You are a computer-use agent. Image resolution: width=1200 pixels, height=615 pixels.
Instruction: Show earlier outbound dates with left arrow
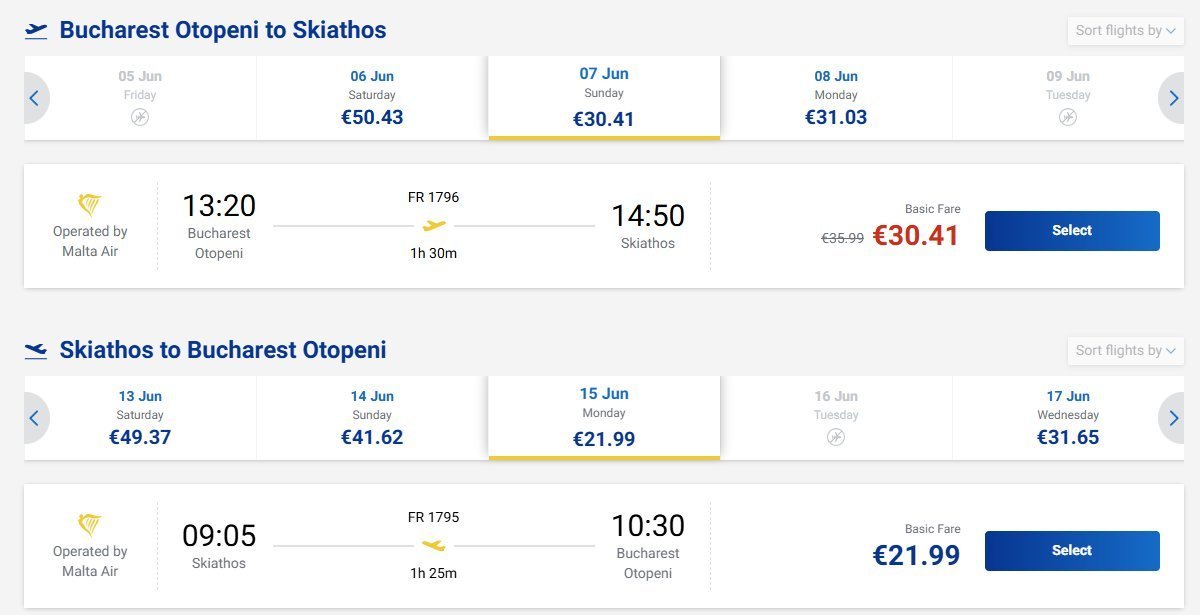(34, 98)
